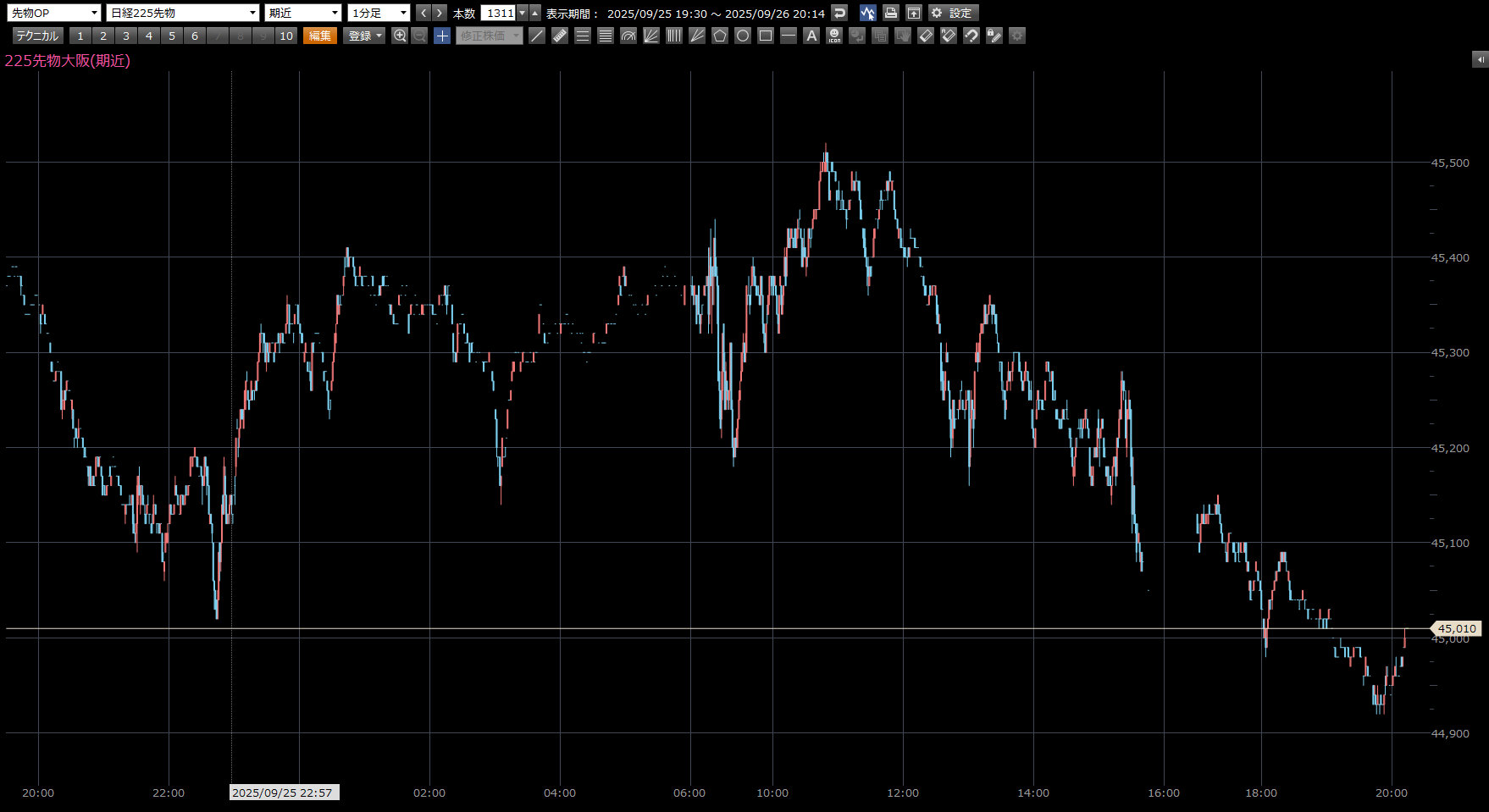Screen dimensions: 1489x812
Task: Toggle the crosshair cursor button
Action: [442, 36]
